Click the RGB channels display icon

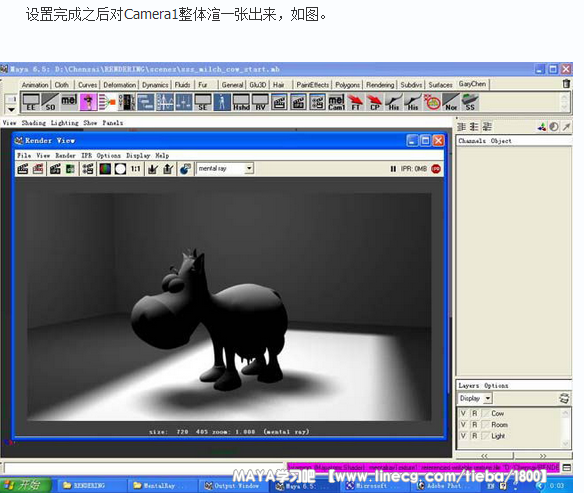[105, 169]
